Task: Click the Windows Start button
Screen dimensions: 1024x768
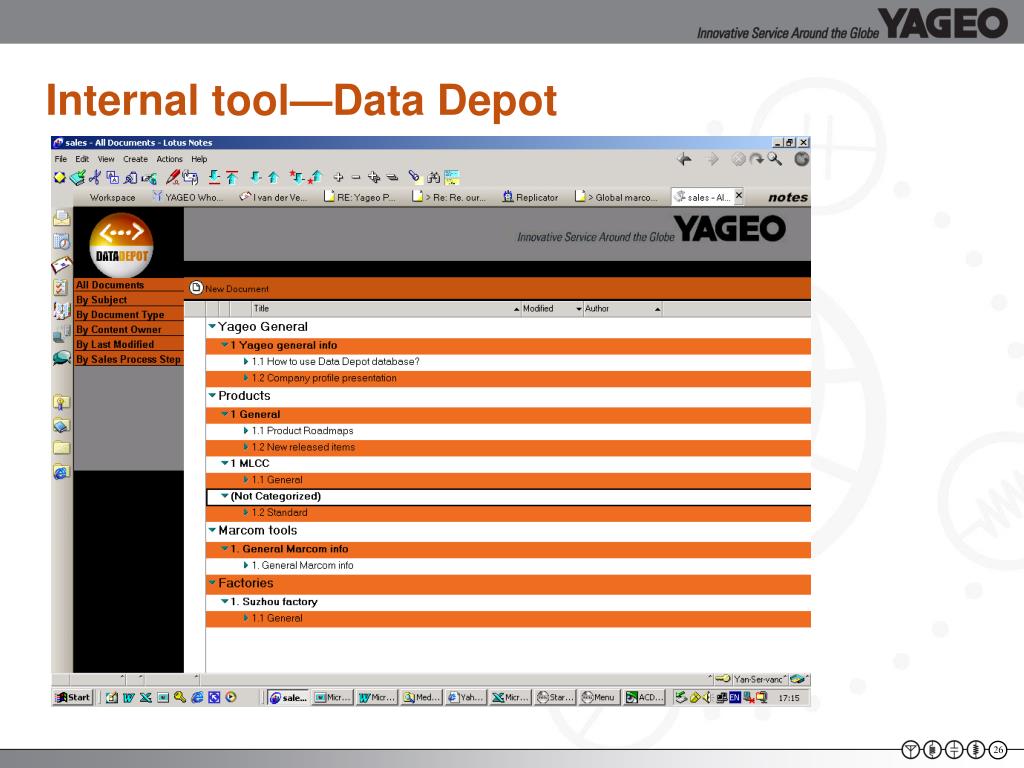Action: pos(73,697)
